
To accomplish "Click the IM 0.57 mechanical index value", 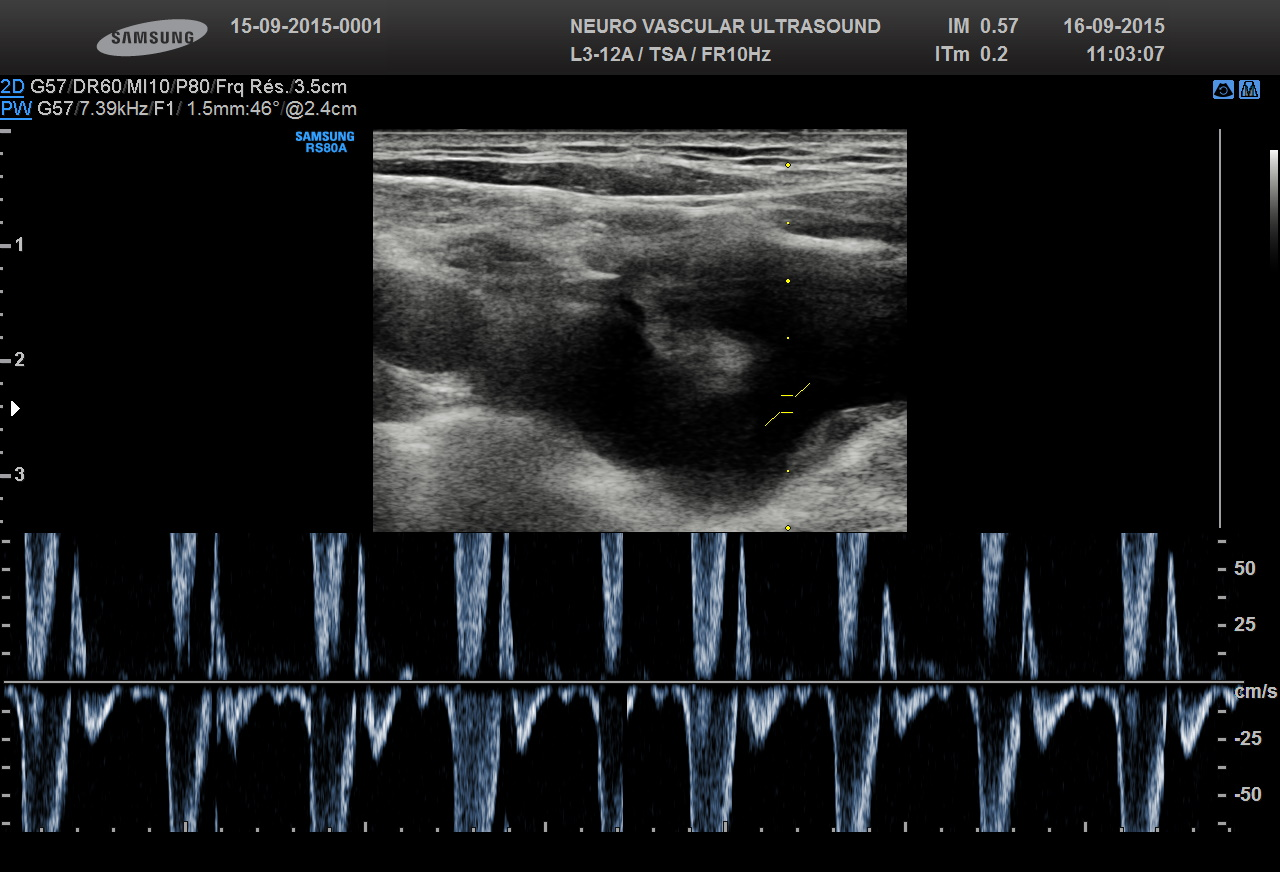I will point(982,26).
